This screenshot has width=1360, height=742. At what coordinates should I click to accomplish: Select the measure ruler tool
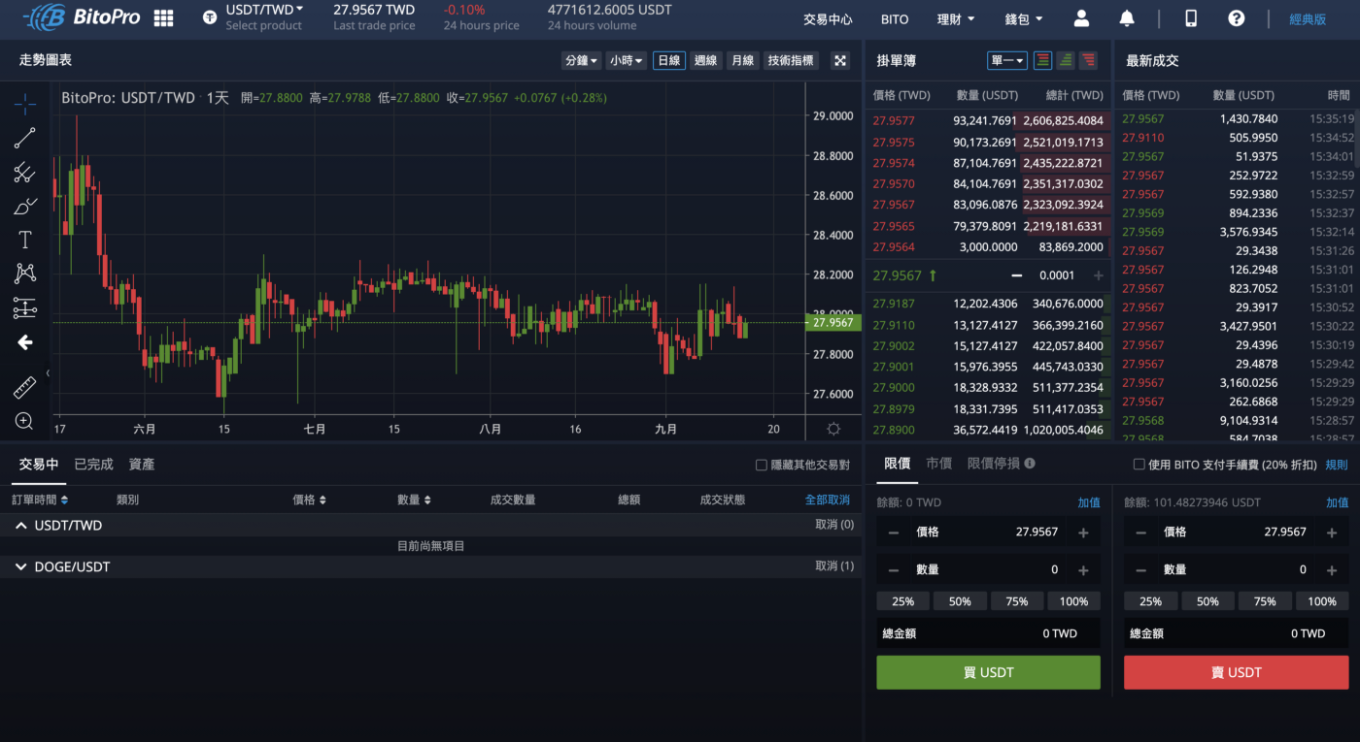pyautogui.click(x=24, y=387)
